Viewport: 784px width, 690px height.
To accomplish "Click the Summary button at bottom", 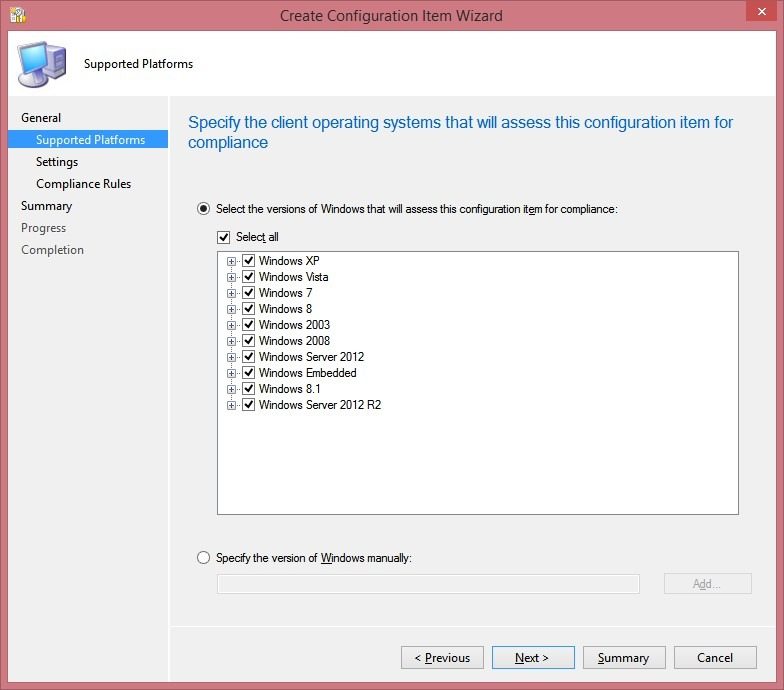I will (624, 658).
